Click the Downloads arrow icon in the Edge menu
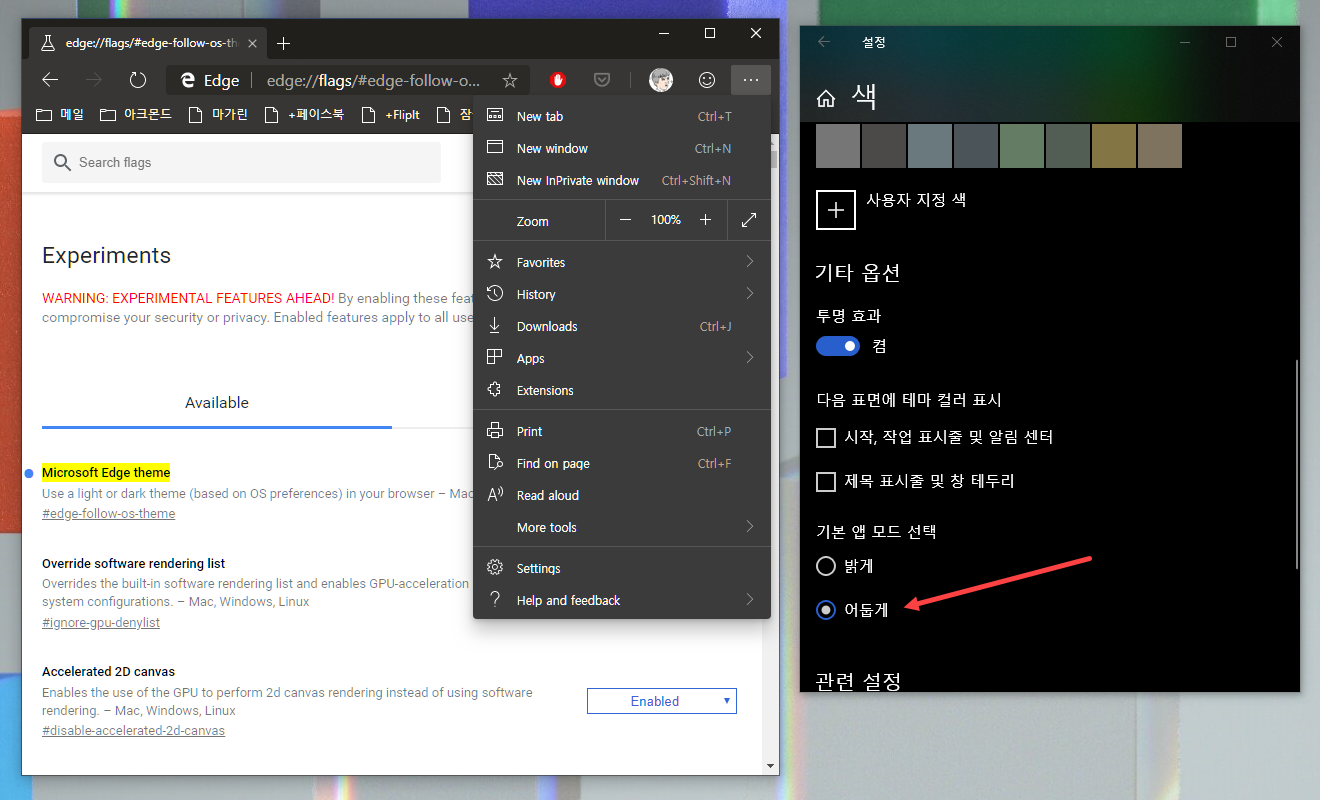1320x800 pixels. click(x=494, y=326)
